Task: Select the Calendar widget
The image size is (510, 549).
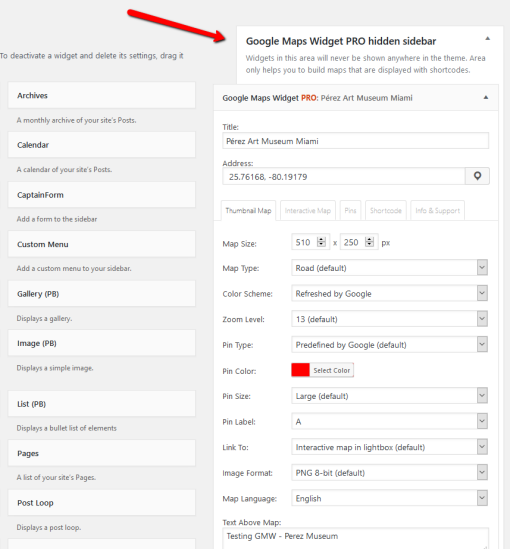Action: tap(102, 145)
